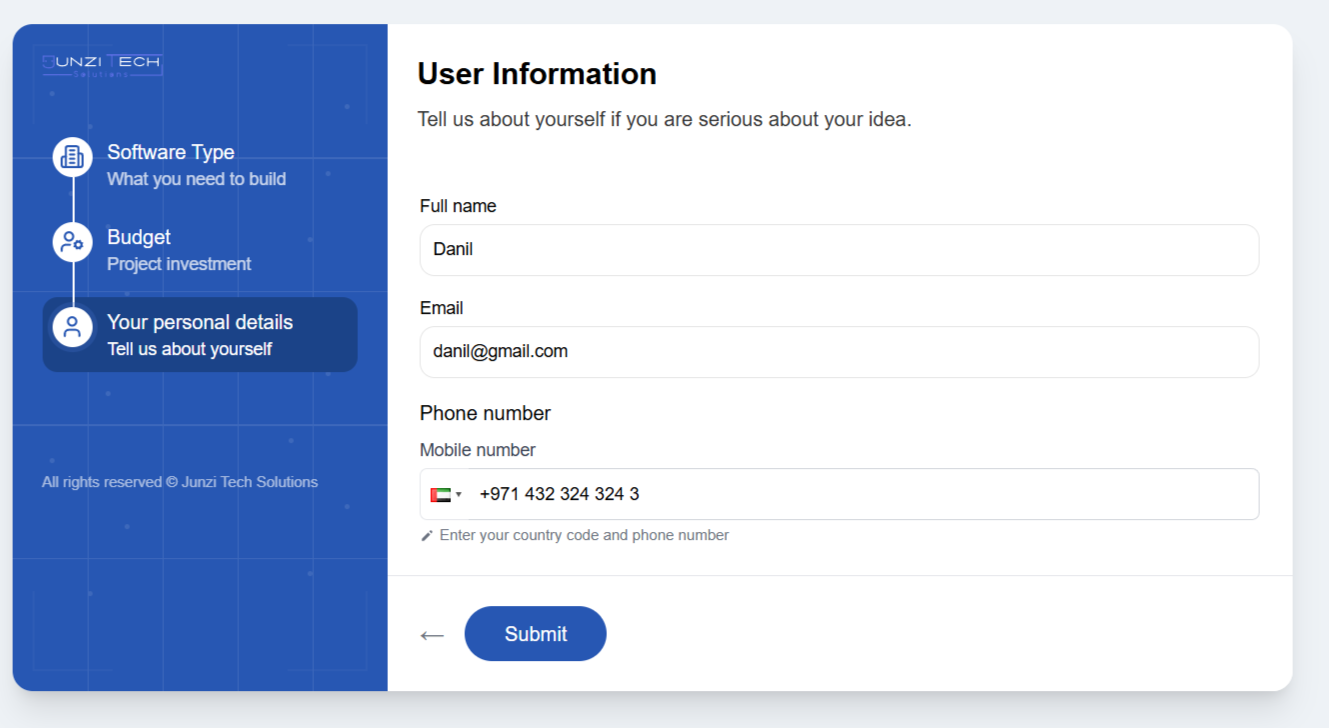Click the All rights reserved footer text
1329x728 pixels.
[x=178, y=481]
